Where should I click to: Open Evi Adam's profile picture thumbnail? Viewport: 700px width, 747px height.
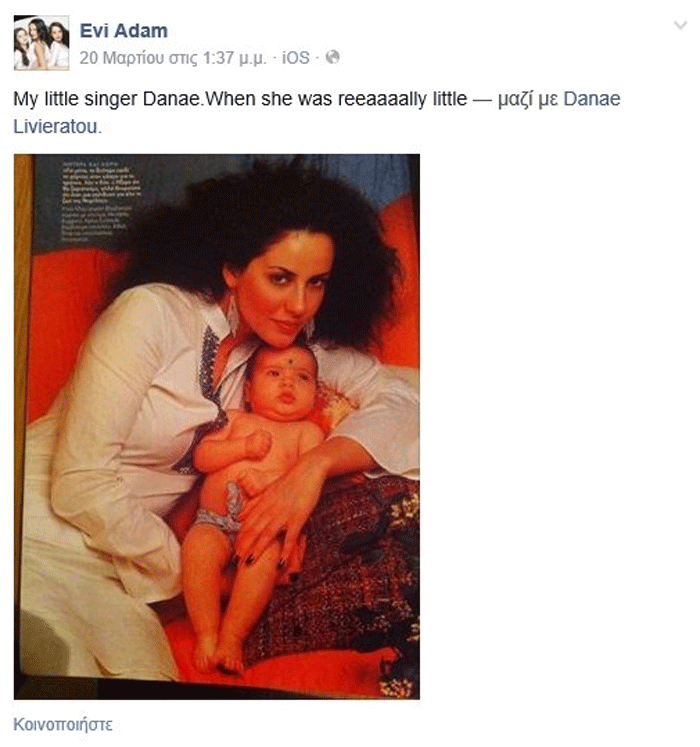click(41, 43)
